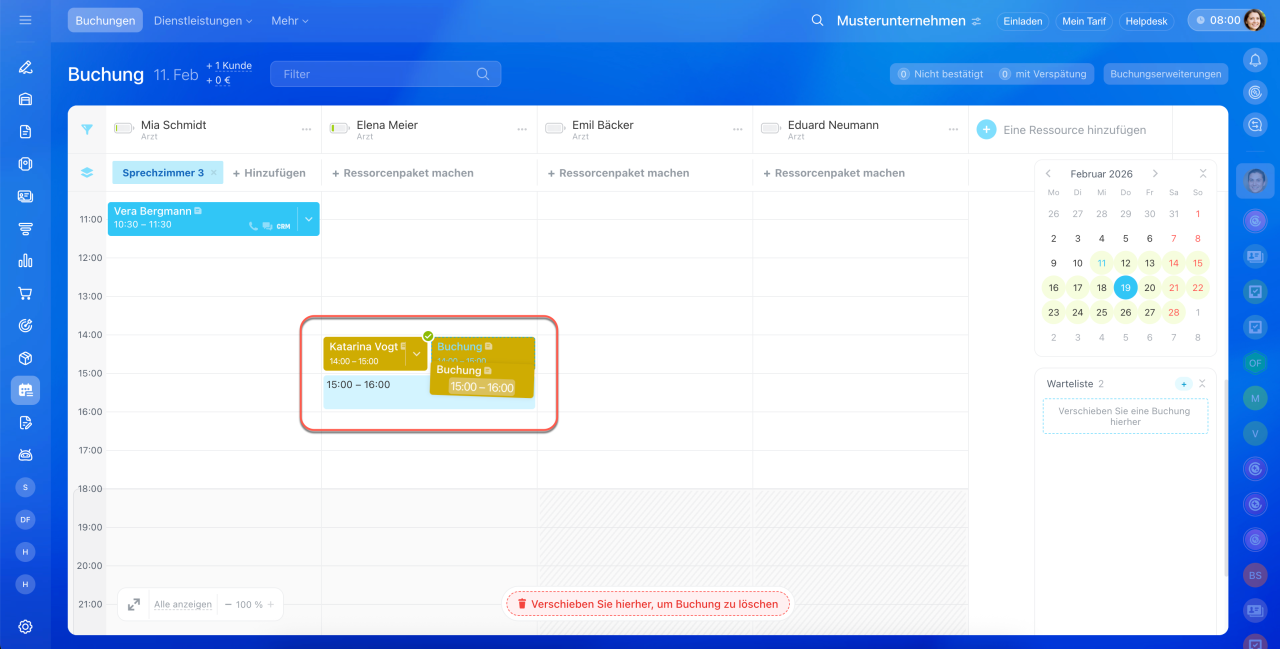Screen dimensions: 1280x649
Task: Expand Vera Bergmann booking chevron
Action: coord(308,219)
